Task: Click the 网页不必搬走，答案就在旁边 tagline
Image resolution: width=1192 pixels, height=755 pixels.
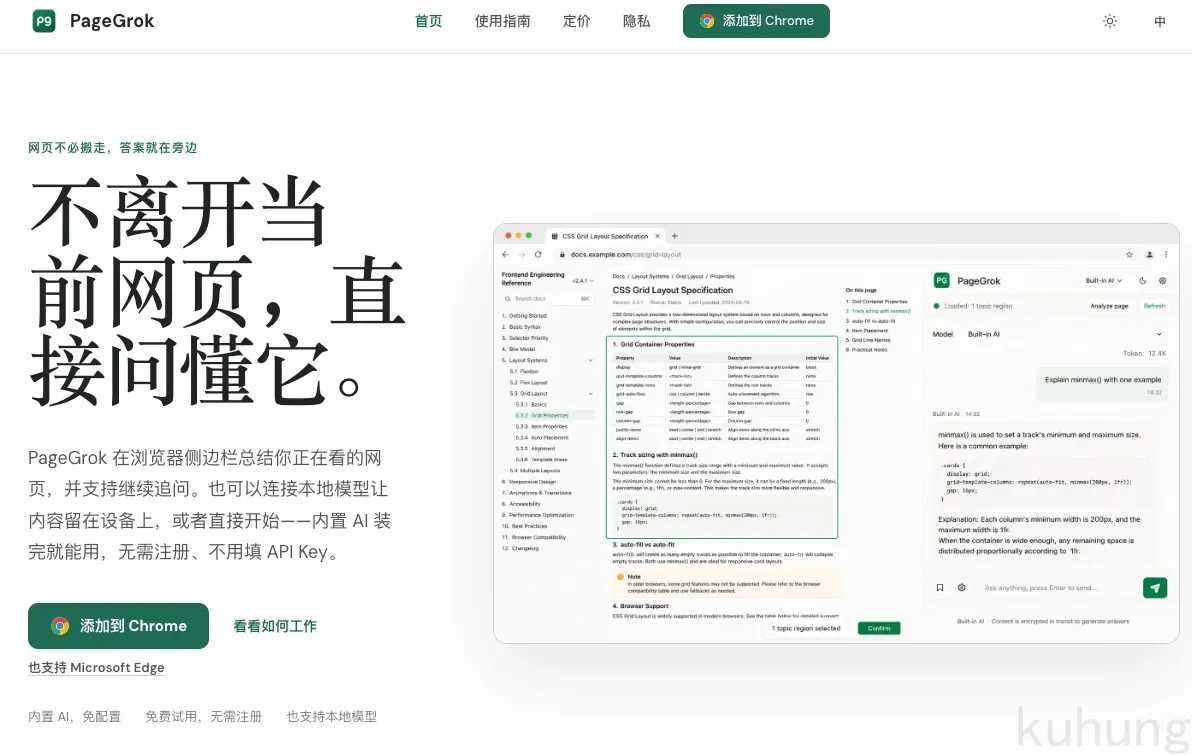Action: click(x=113, y=148)
